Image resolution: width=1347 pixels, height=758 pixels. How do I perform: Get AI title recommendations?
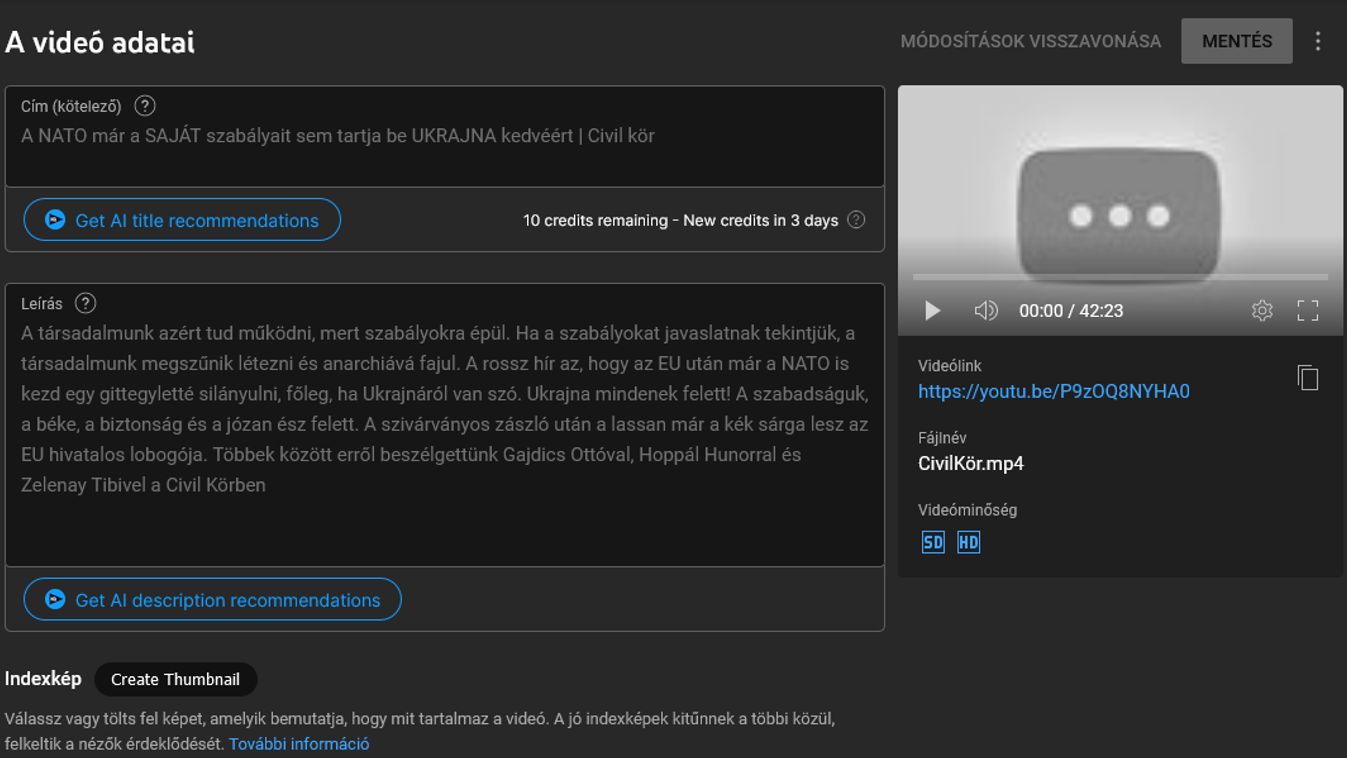coord(182,220)
